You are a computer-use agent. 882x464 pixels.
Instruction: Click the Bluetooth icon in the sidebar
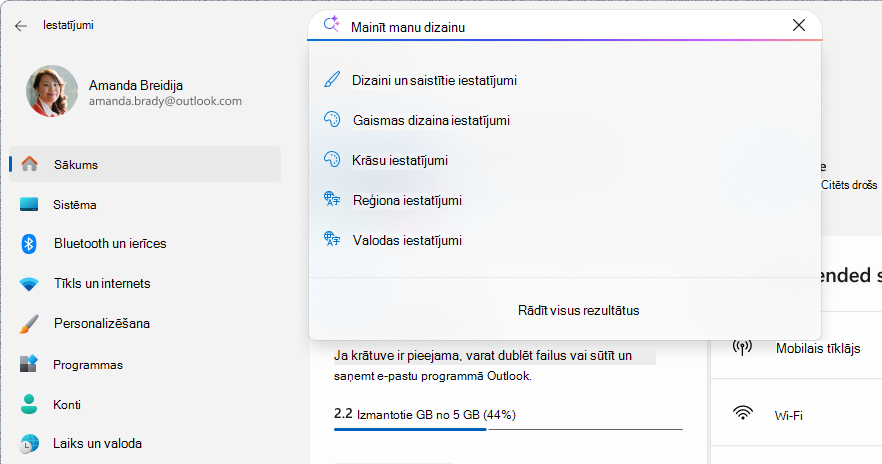pos(29,244)
